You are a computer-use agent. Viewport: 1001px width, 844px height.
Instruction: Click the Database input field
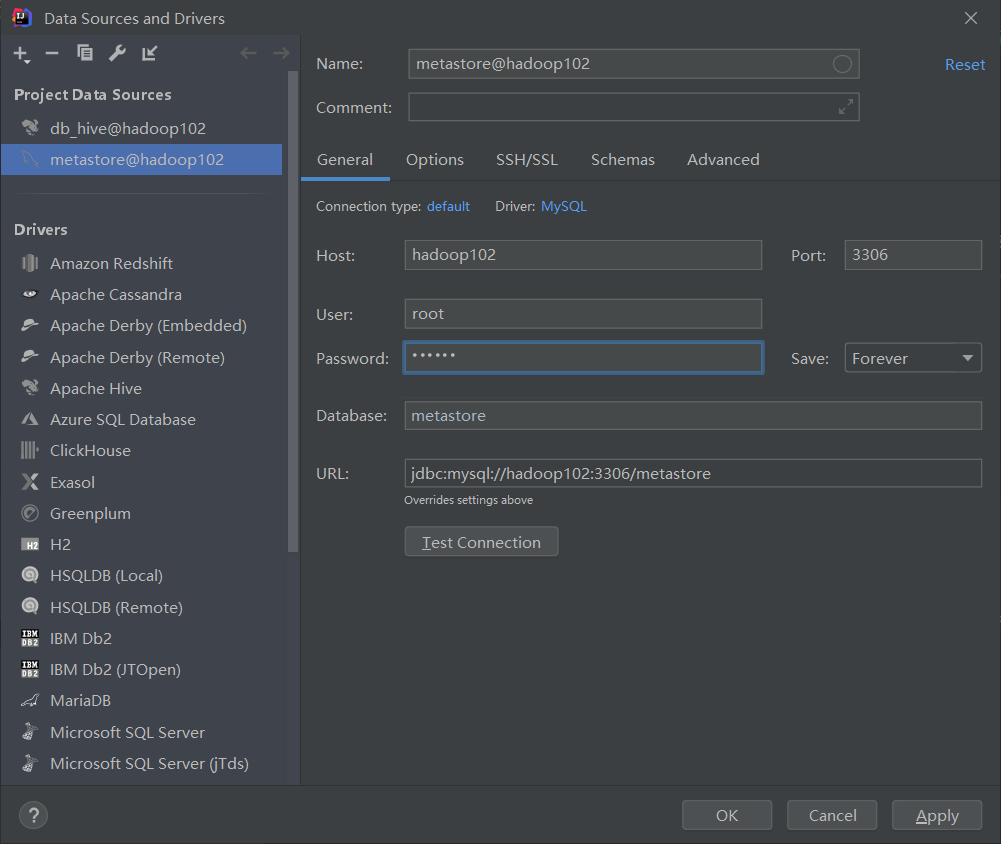click(x=693, y=416)
